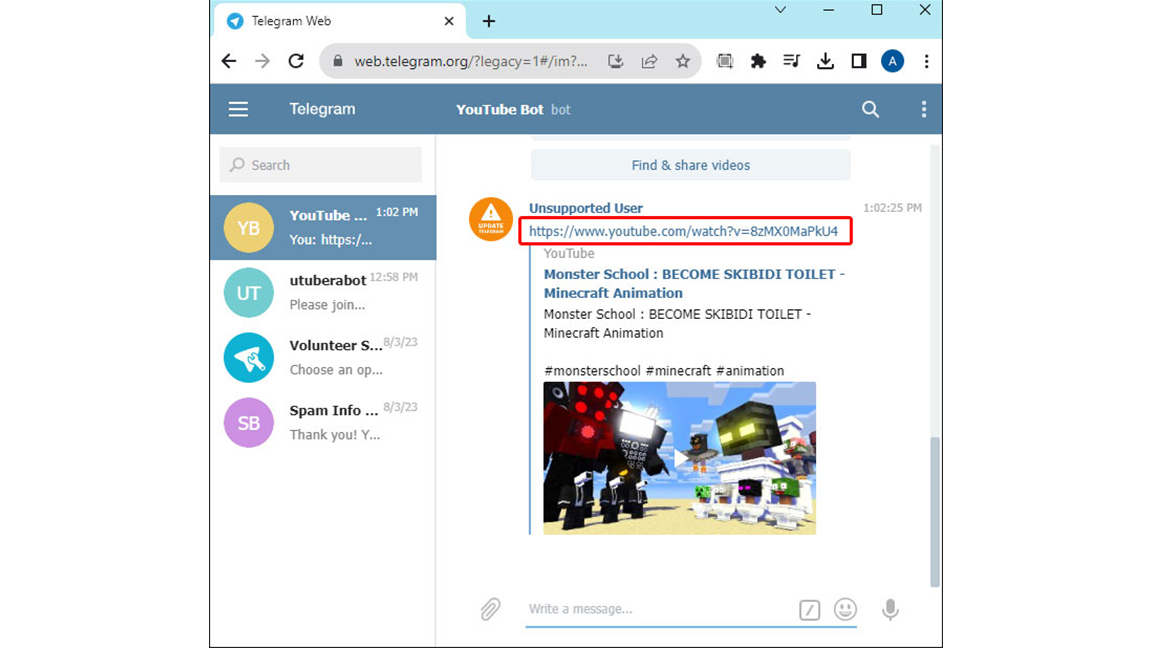Click the chat list Search field
The height and width of the screenshot is (648, 1152).
321,165
